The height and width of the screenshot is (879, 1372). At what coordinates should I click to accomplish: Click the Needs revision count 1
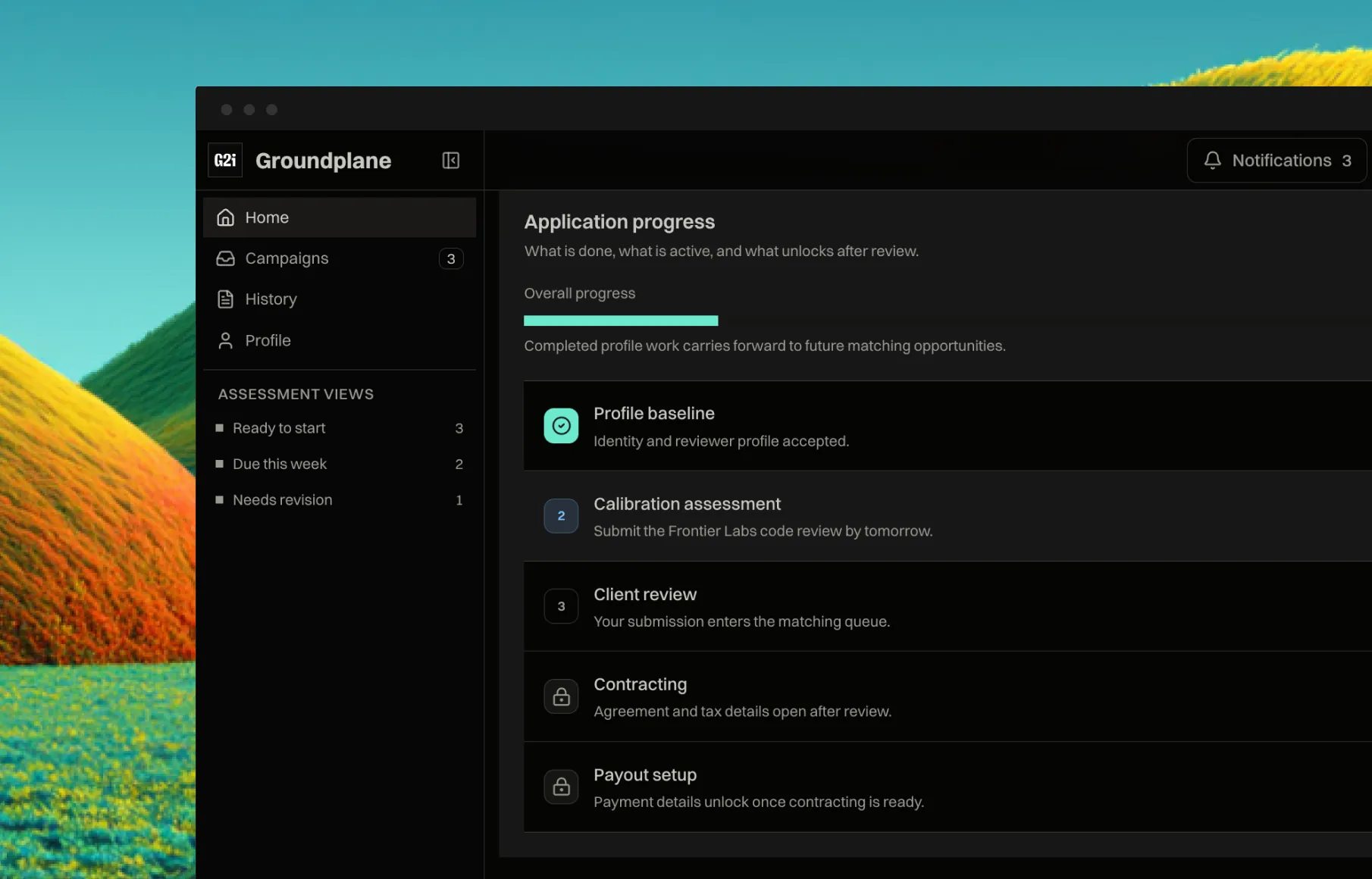(x=459, y=500)
